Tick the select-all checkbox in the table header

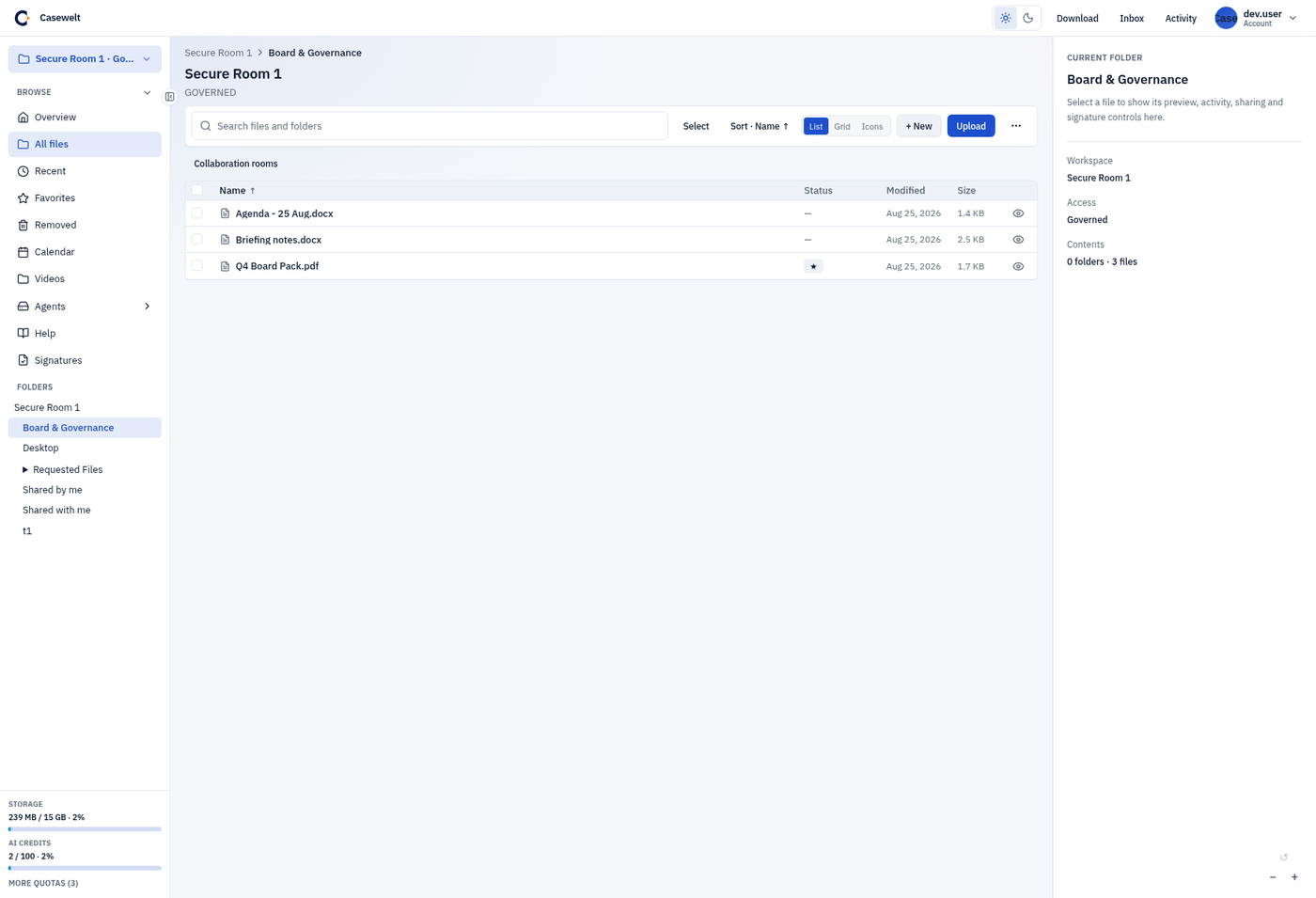pyautogui.click(x=197, y=190)
